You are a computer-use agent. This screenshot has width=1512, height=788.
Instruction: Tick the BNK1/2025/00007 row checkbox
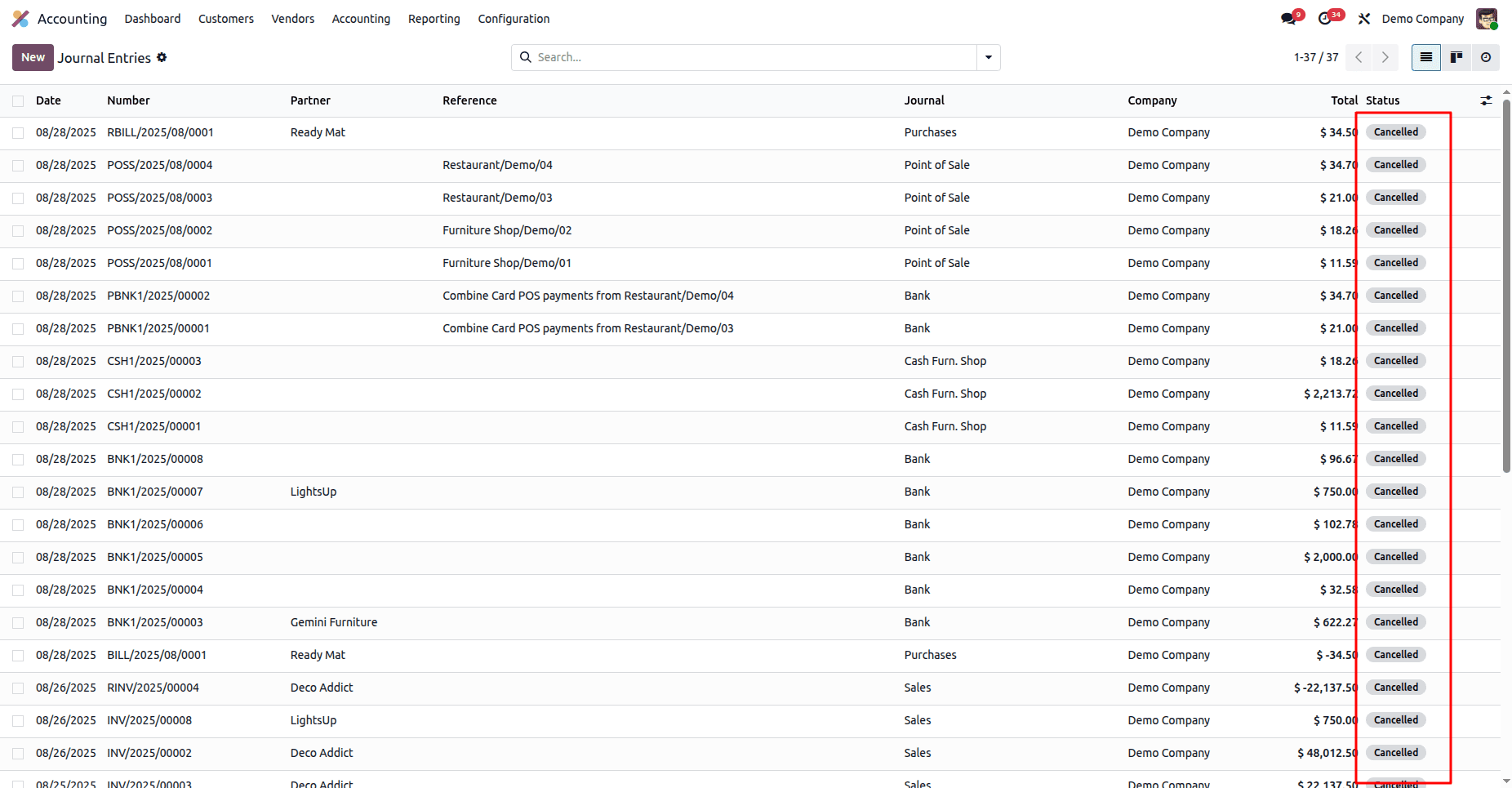(18, 492)
